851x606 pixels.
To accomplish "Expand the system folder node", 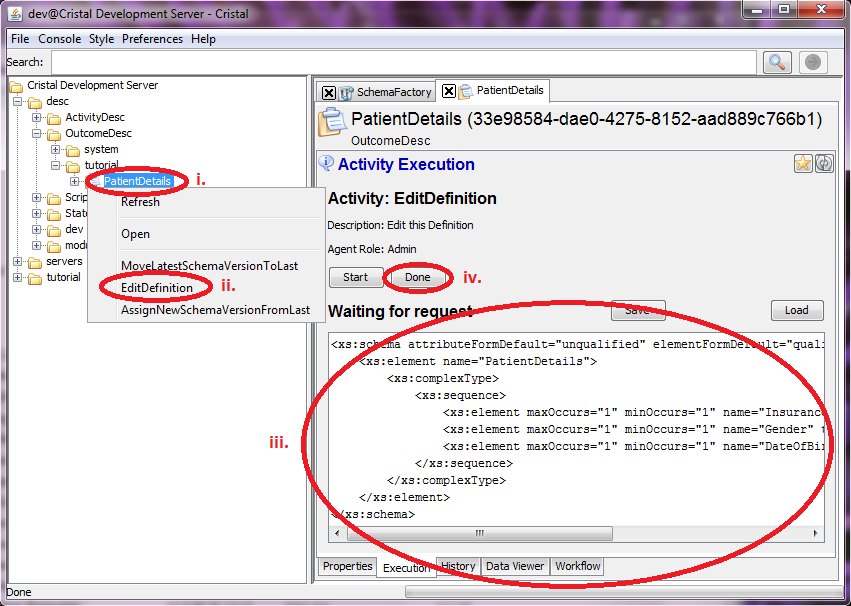I will [x=55, y=149].
